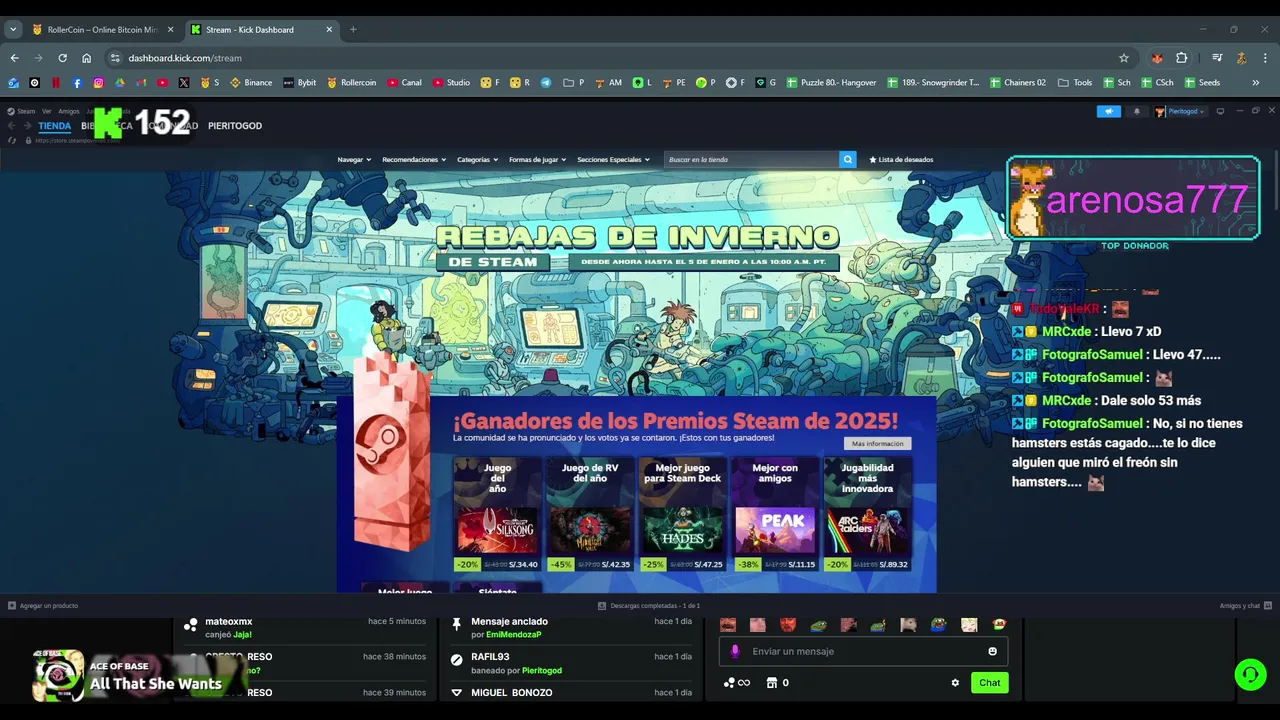1280x720 pixels.
Task: Open Descargas completadas status in Steam
Action: [x=649, y=605]
